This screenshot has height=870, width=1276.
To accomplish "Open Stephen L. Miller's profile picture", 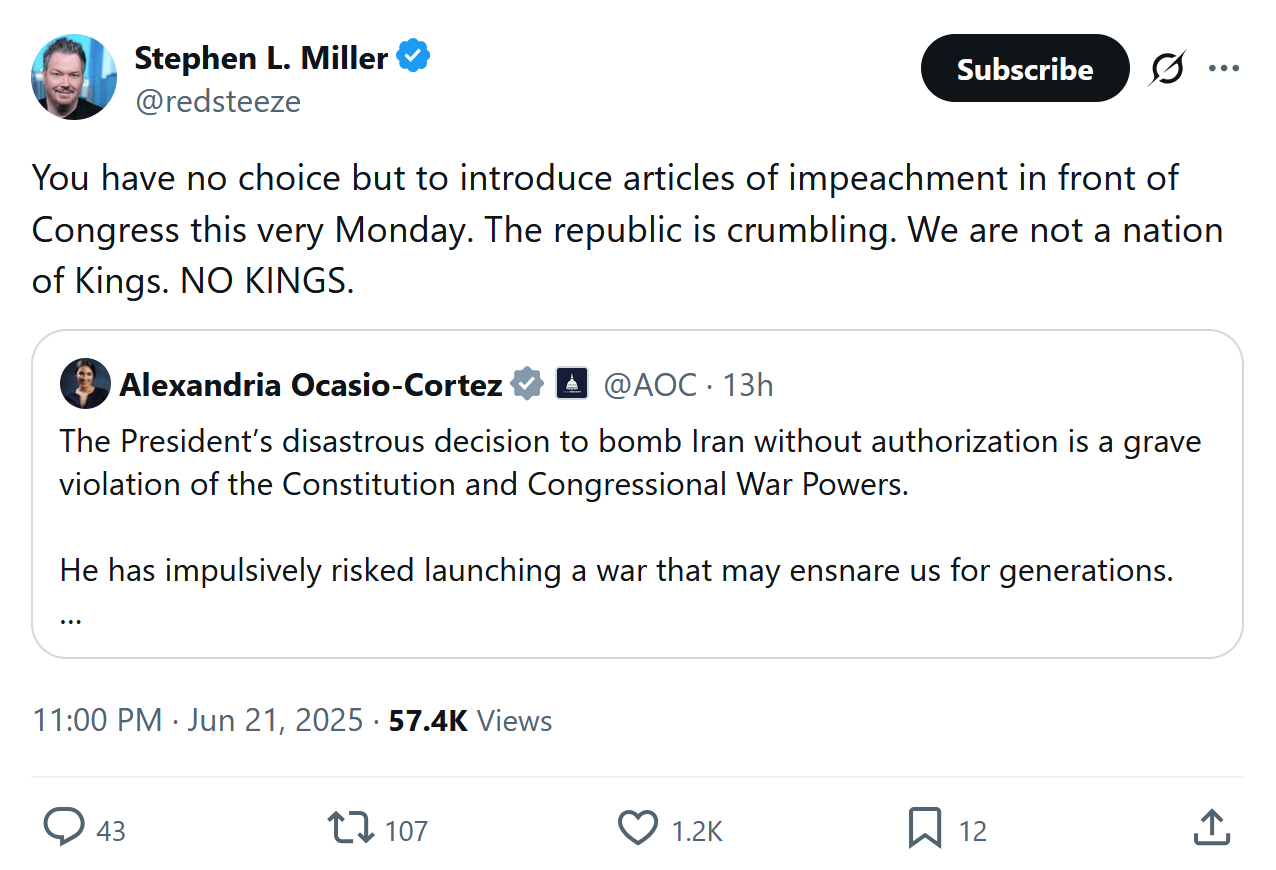I will pyautogui.click(x=74, y=77).
